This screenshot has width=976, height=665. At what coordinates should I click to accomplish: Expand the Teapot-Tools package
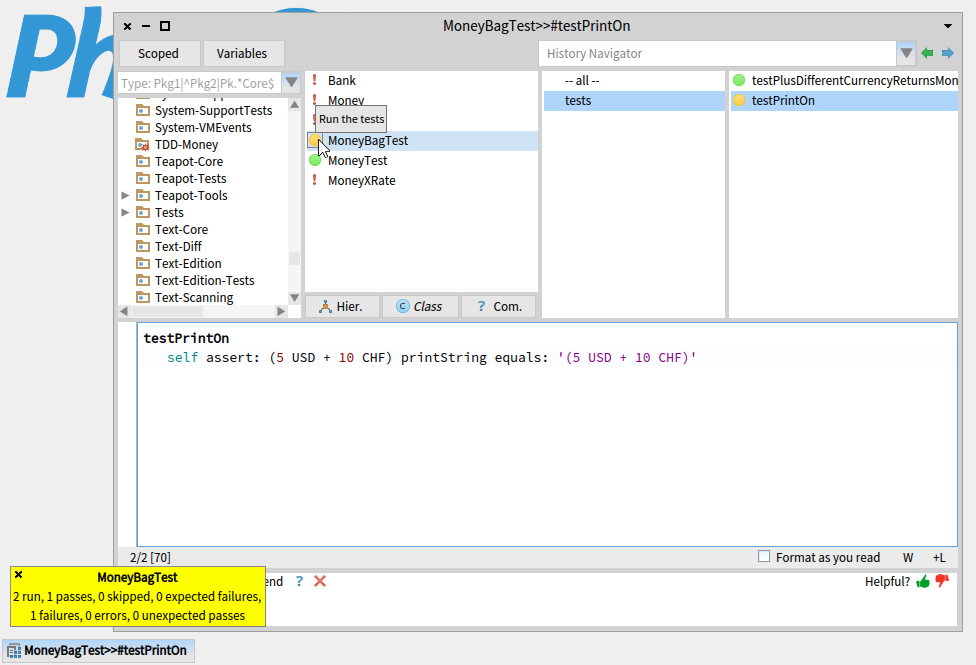click(x=125, y=196)
